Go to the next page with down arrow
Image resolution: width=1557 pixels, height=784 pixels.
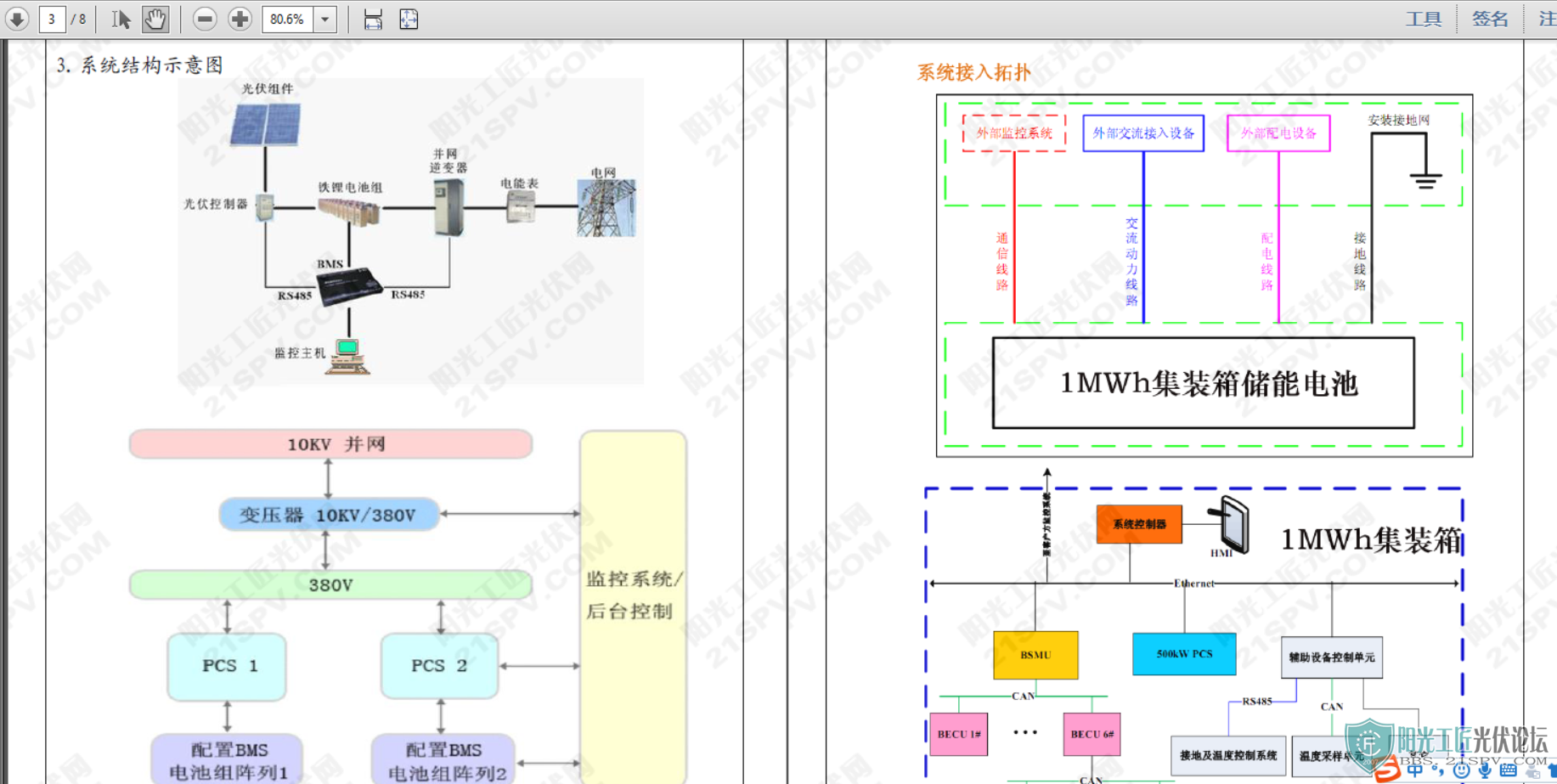click(17, 19)
